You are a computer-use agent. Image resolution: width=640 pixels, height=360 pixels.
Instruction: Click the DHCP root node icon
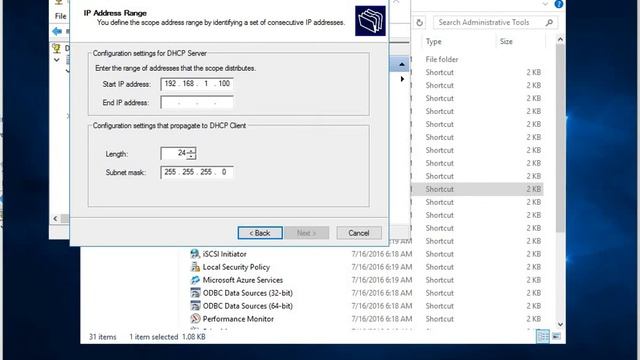tap(57, 49)
